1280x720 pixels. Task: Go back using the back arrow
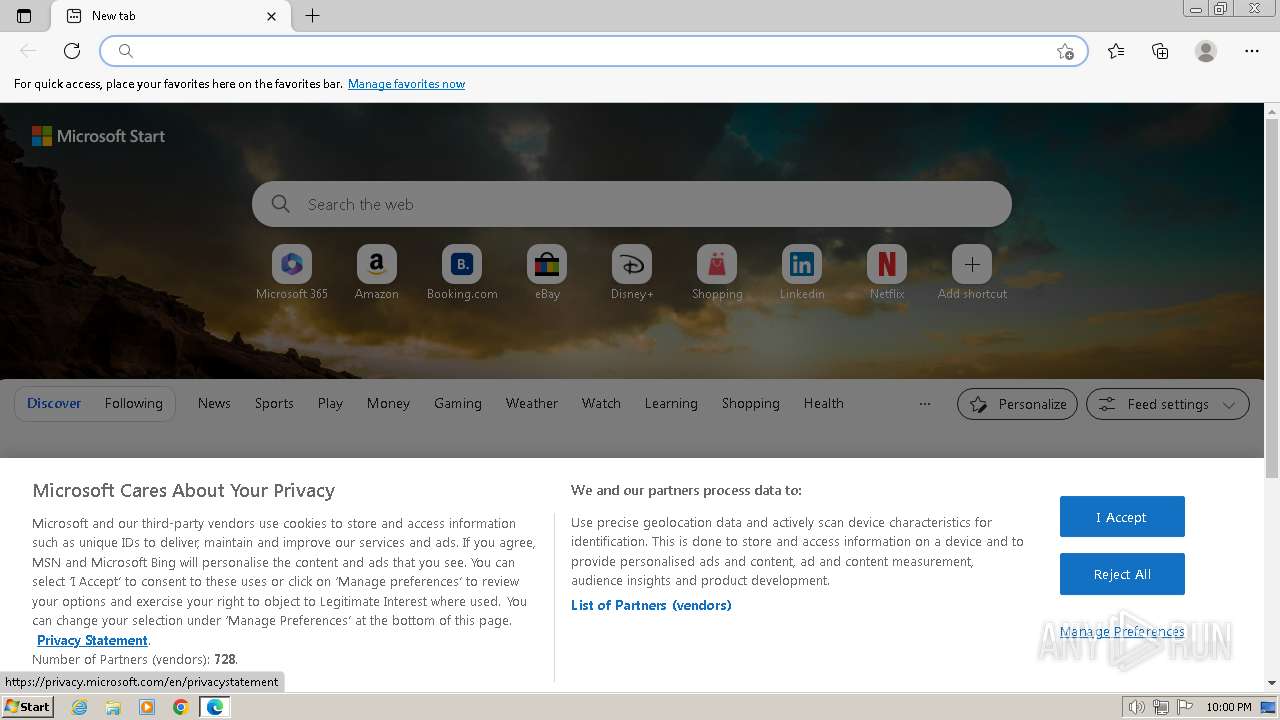[x=28, y=51]
